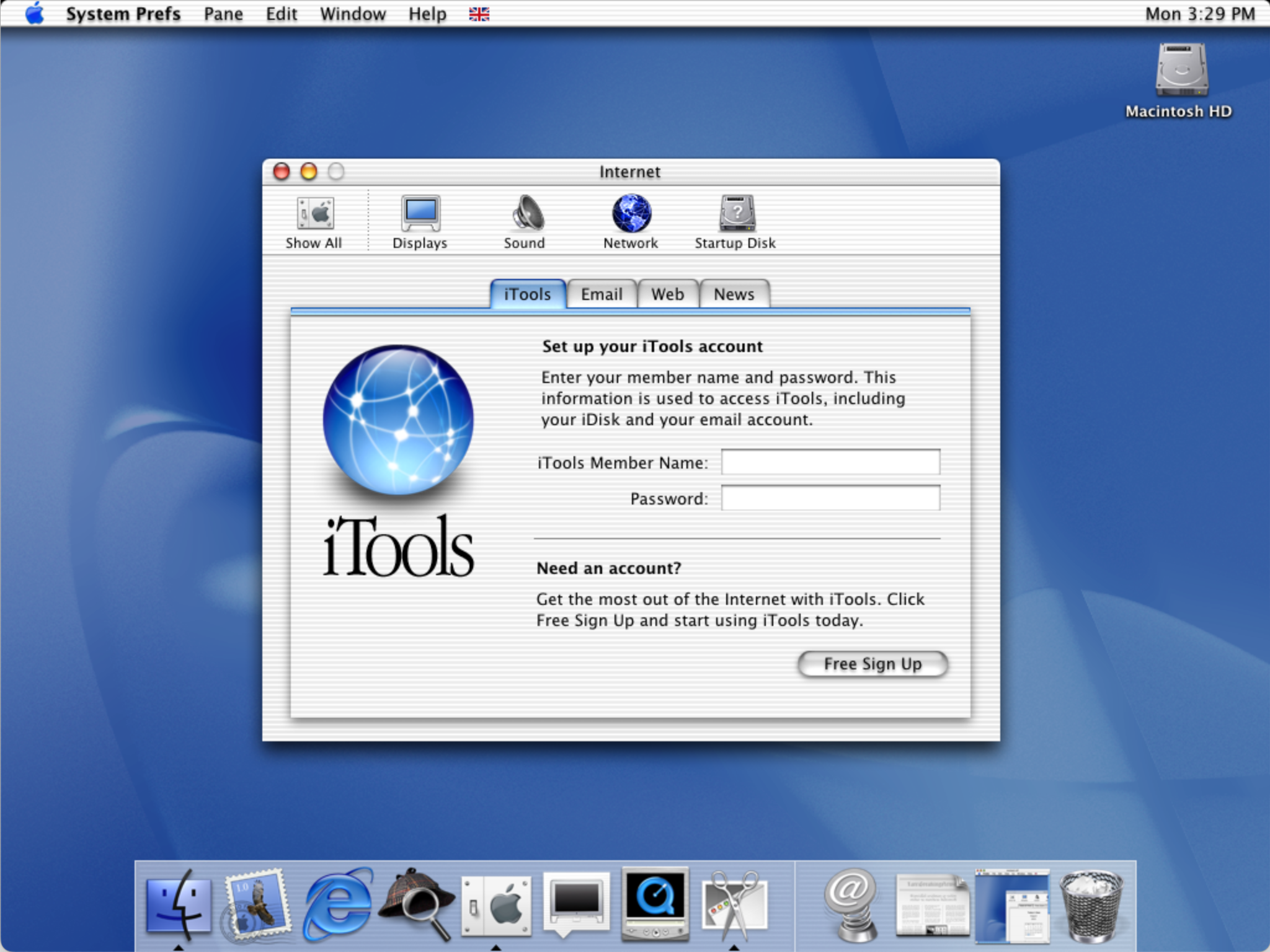Open the Pane menu
The image size is (1270, 952).
pyautogui.click(x=223, y=14)
